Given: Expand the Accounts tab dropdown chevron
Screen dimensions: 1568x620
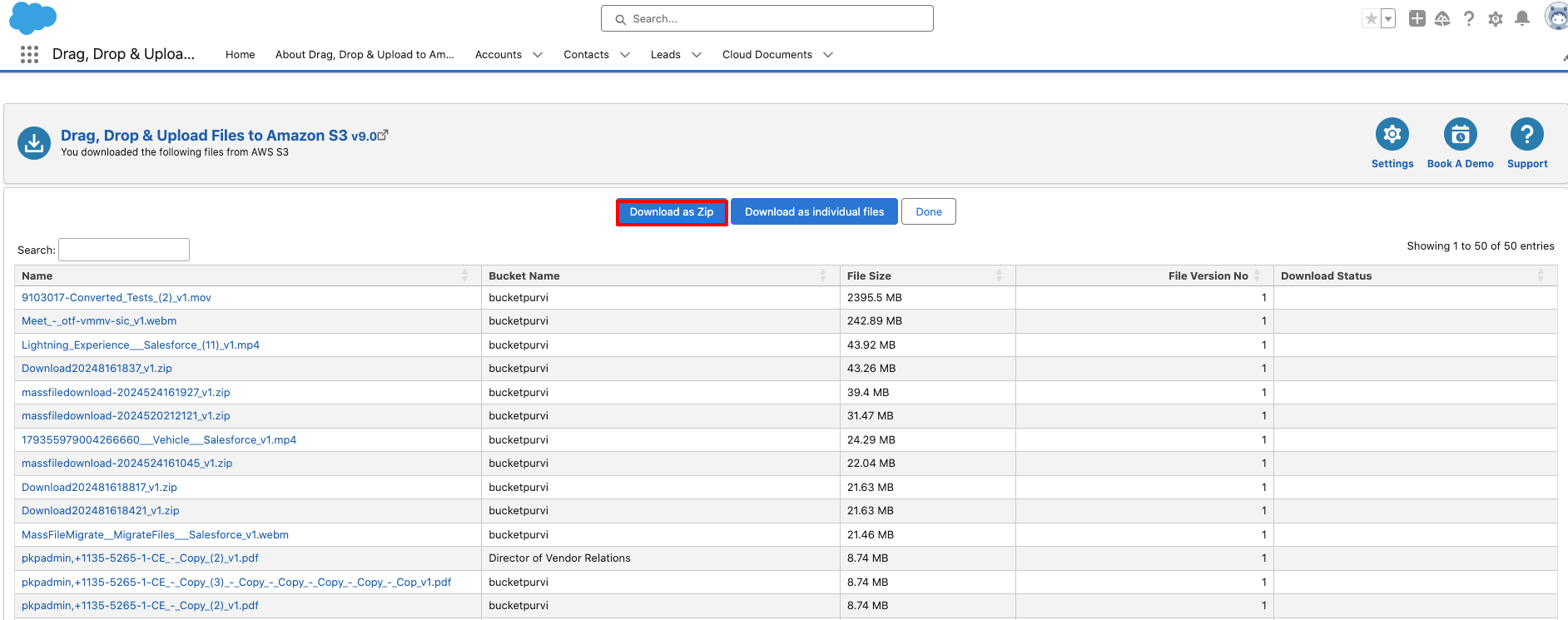Looking at the screenshot, I should [538, 55].
